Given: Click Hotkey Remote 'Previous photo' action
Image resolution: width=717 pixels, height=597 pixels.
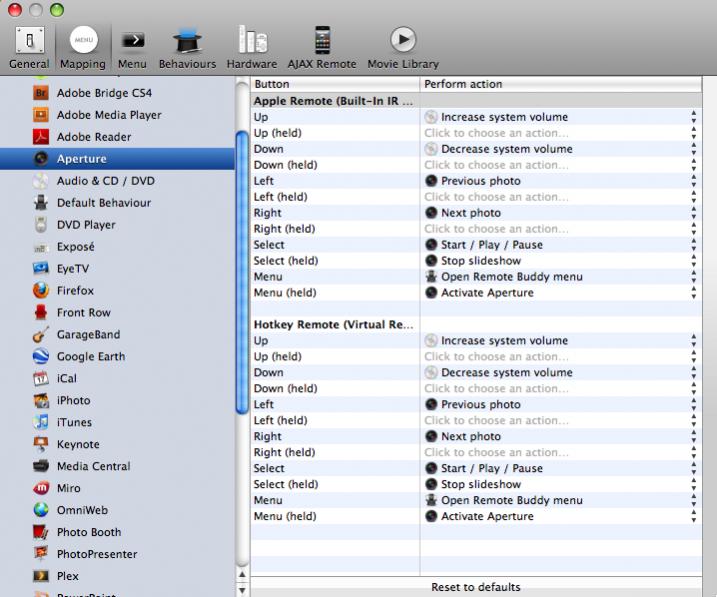Looking at the screenshot, I should [473, 405].
